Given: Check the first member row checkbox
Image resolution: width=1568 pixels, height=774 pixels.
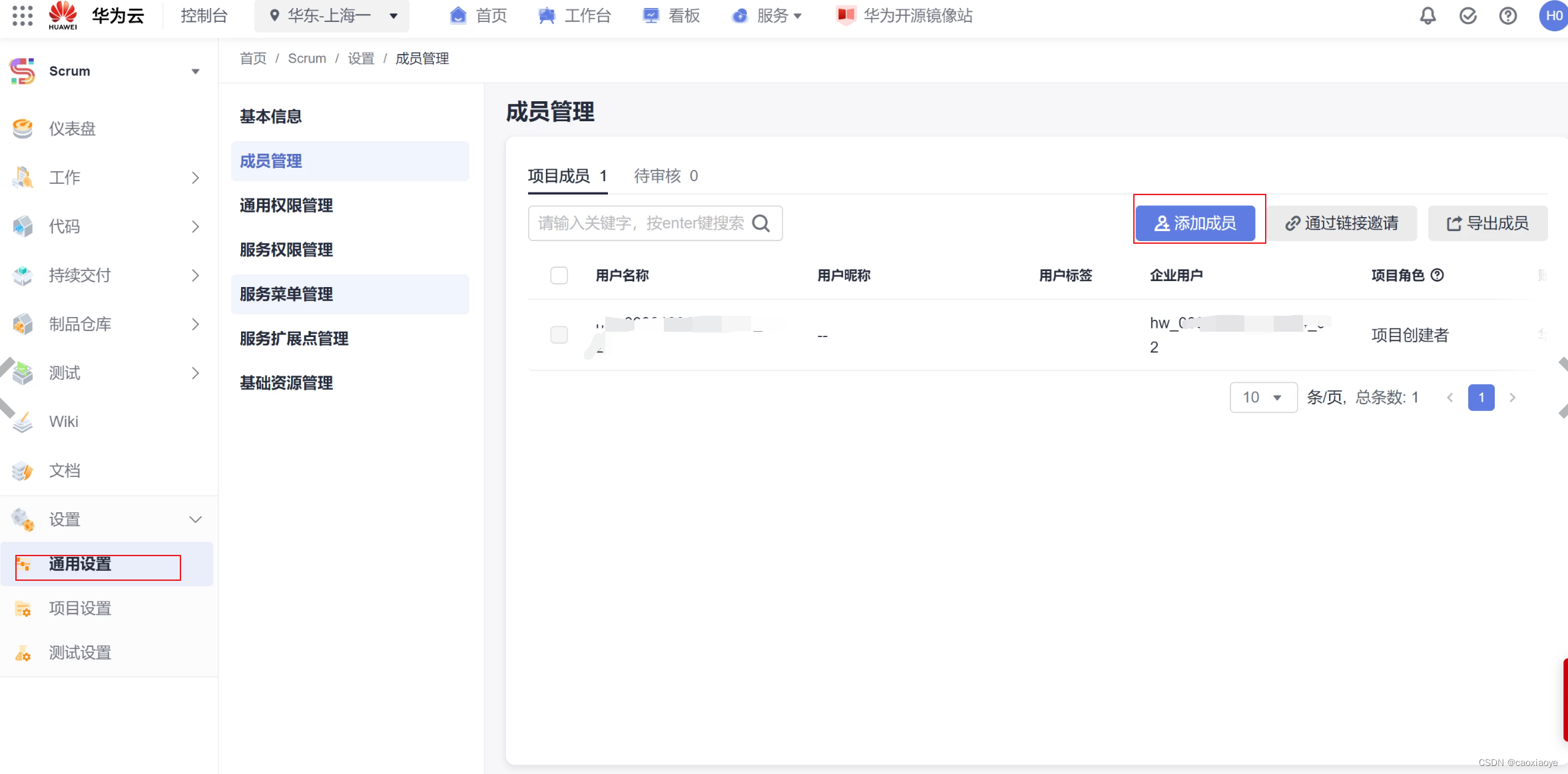Looking at the screenshot, I should (559, 334).
